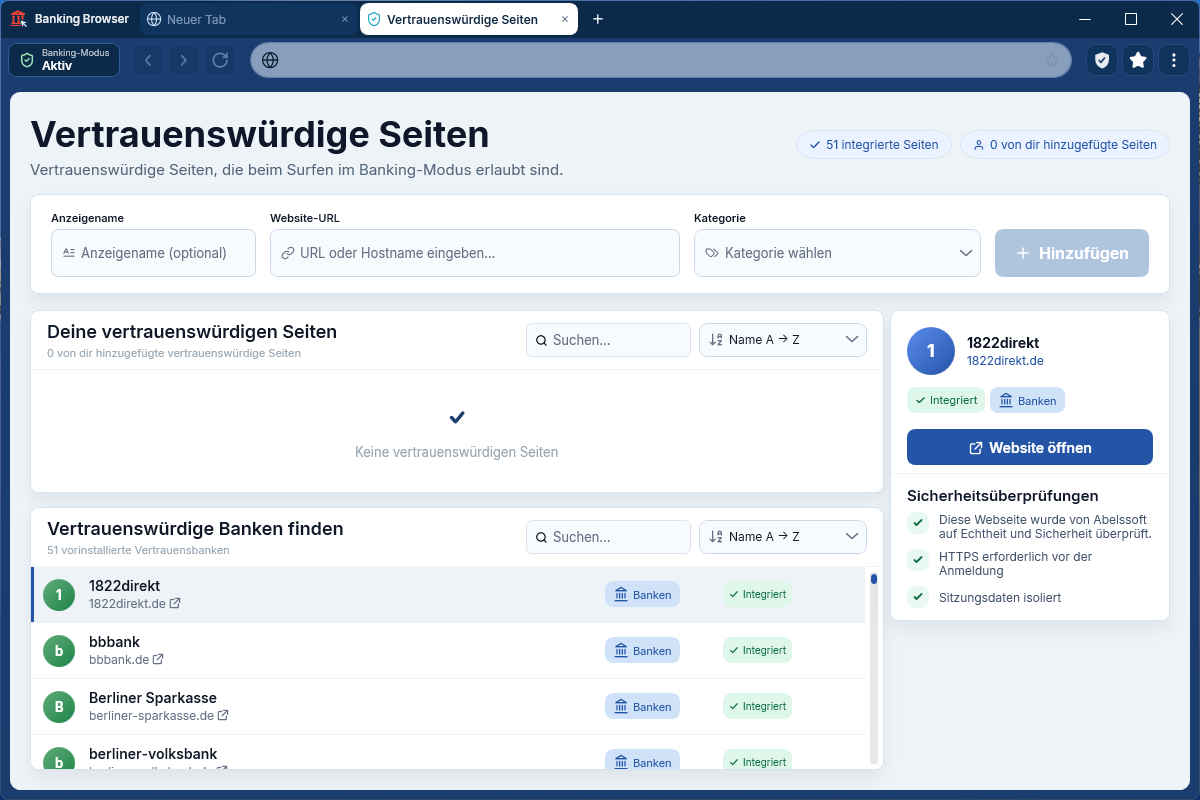
Task: Open the three-dot browser menu
Action: coord(1174,60)
